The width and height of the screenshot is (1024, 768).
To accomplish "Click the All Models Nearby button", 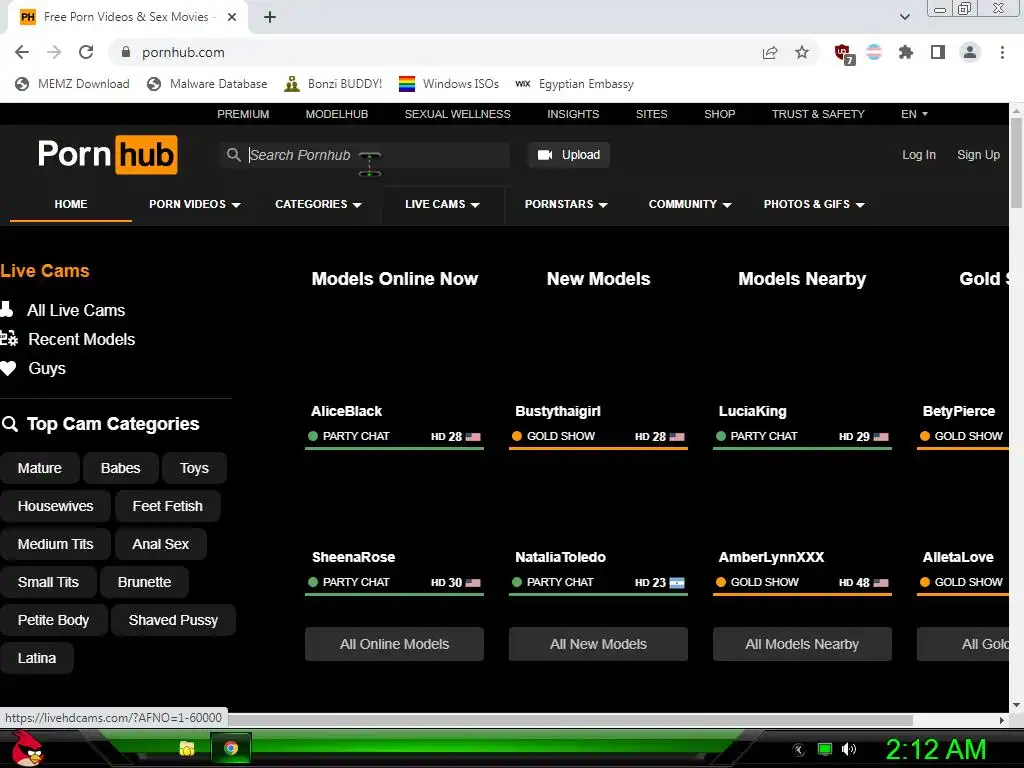I will (x=802, y=644).
